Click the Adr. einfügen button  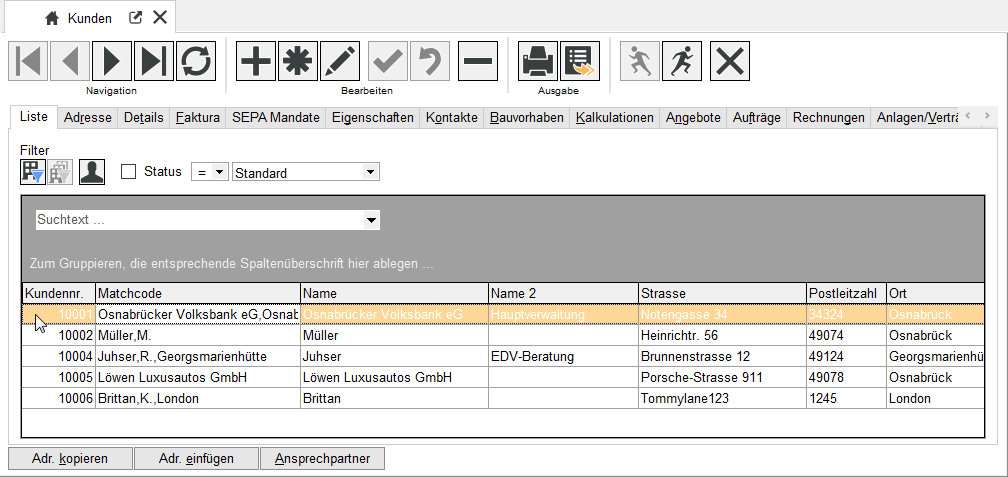(x=196, y=459)
